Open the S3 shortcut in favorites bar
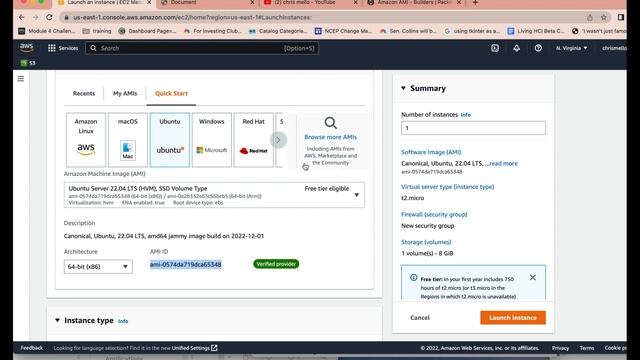 click(28, 63)
